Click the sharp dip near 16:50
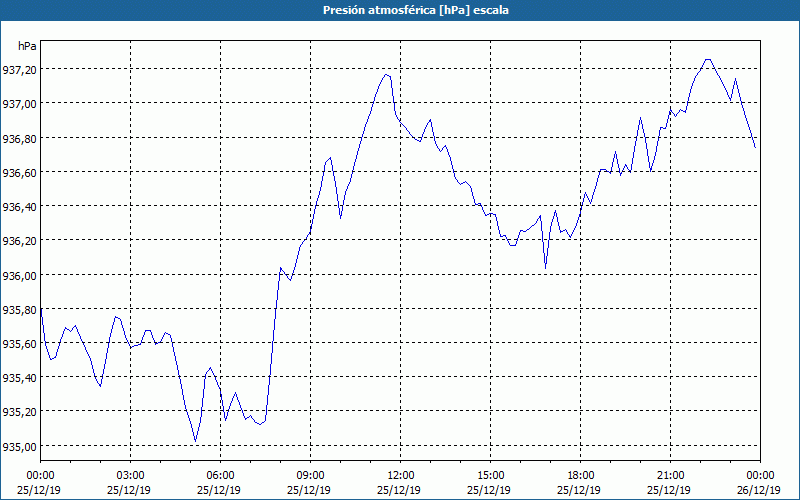 tap(545, 268)
